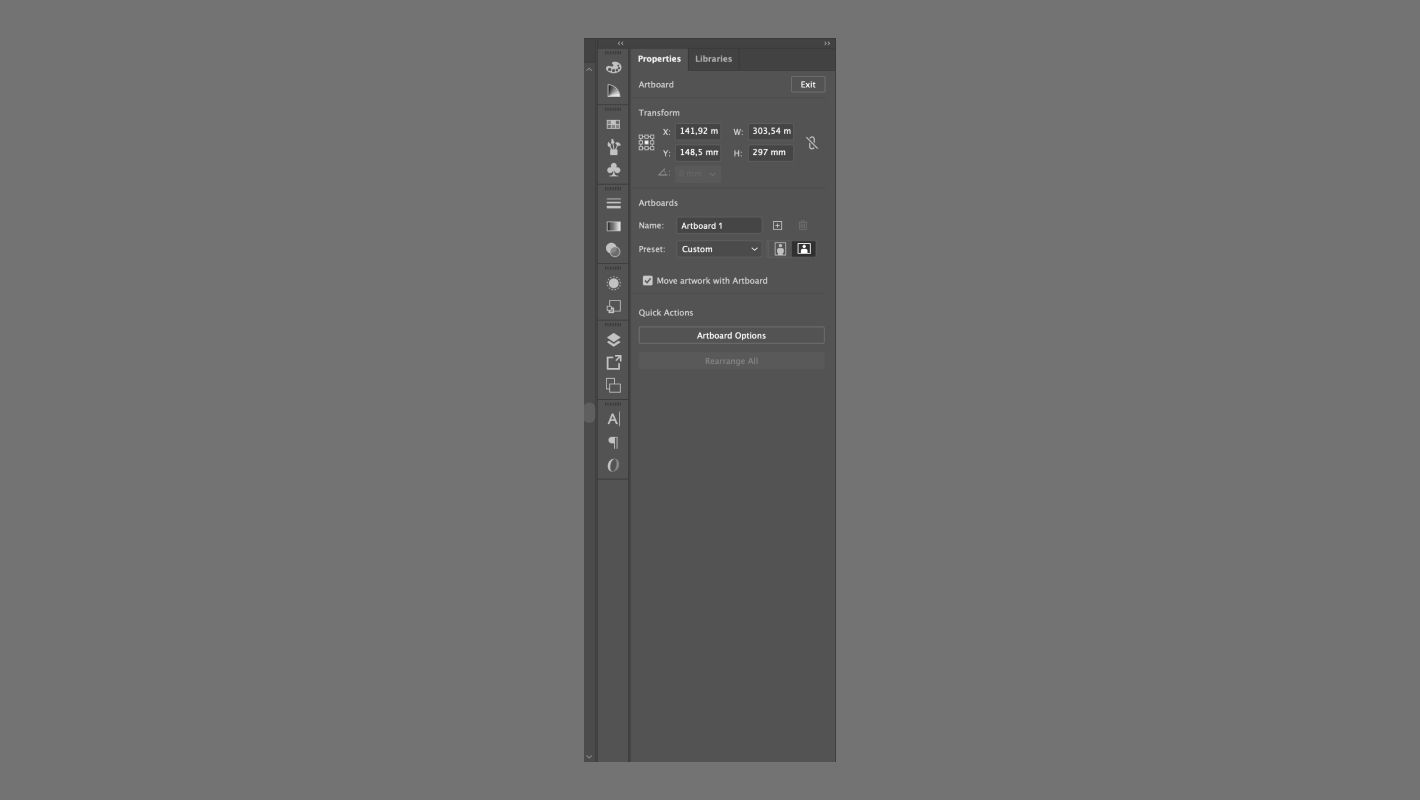Toggle the constrain width and height link
The image size is (1420, 800).
coord(812,143)
